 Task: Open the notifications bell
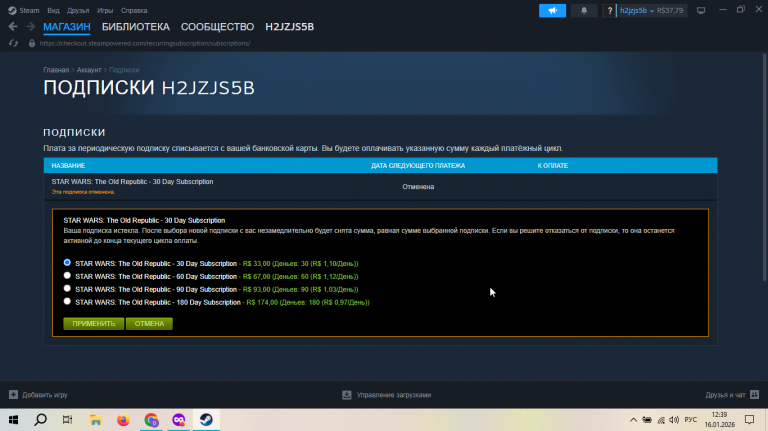(584, 10)
